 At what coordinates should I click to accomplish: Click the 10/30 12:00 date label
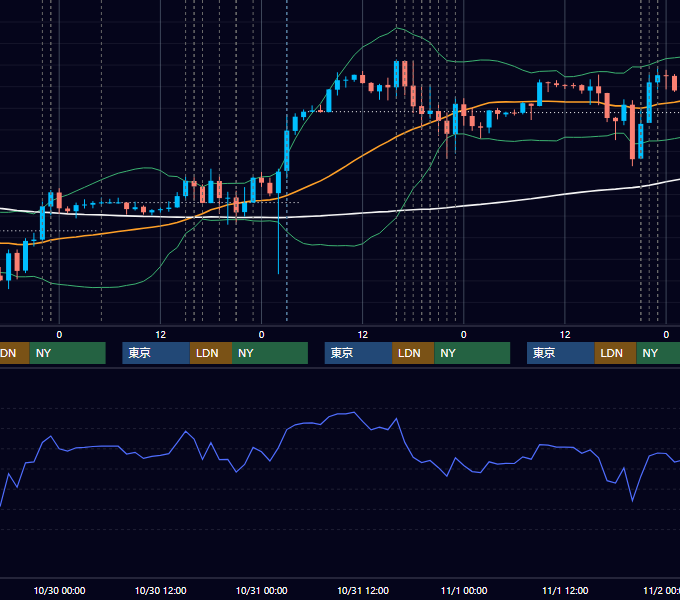pos(160,590)
